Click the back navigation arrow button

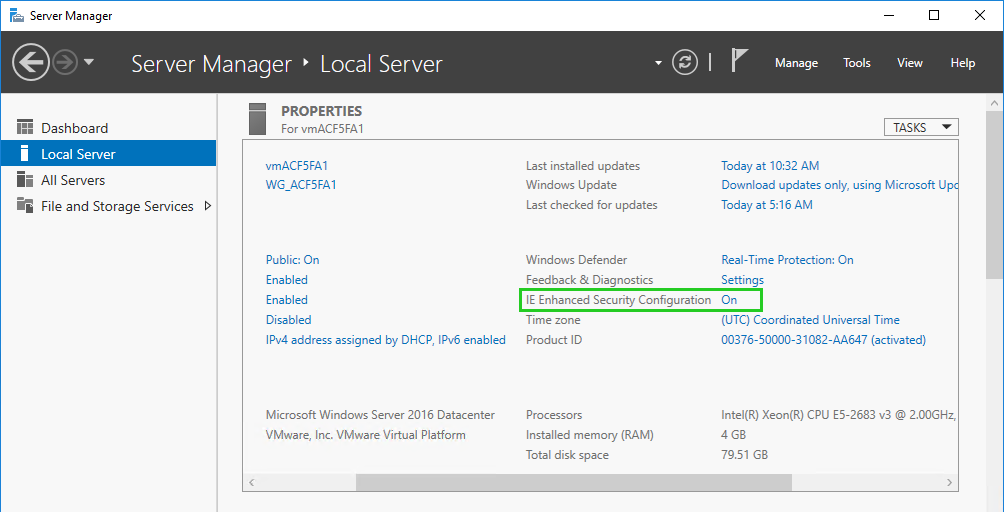31,63
